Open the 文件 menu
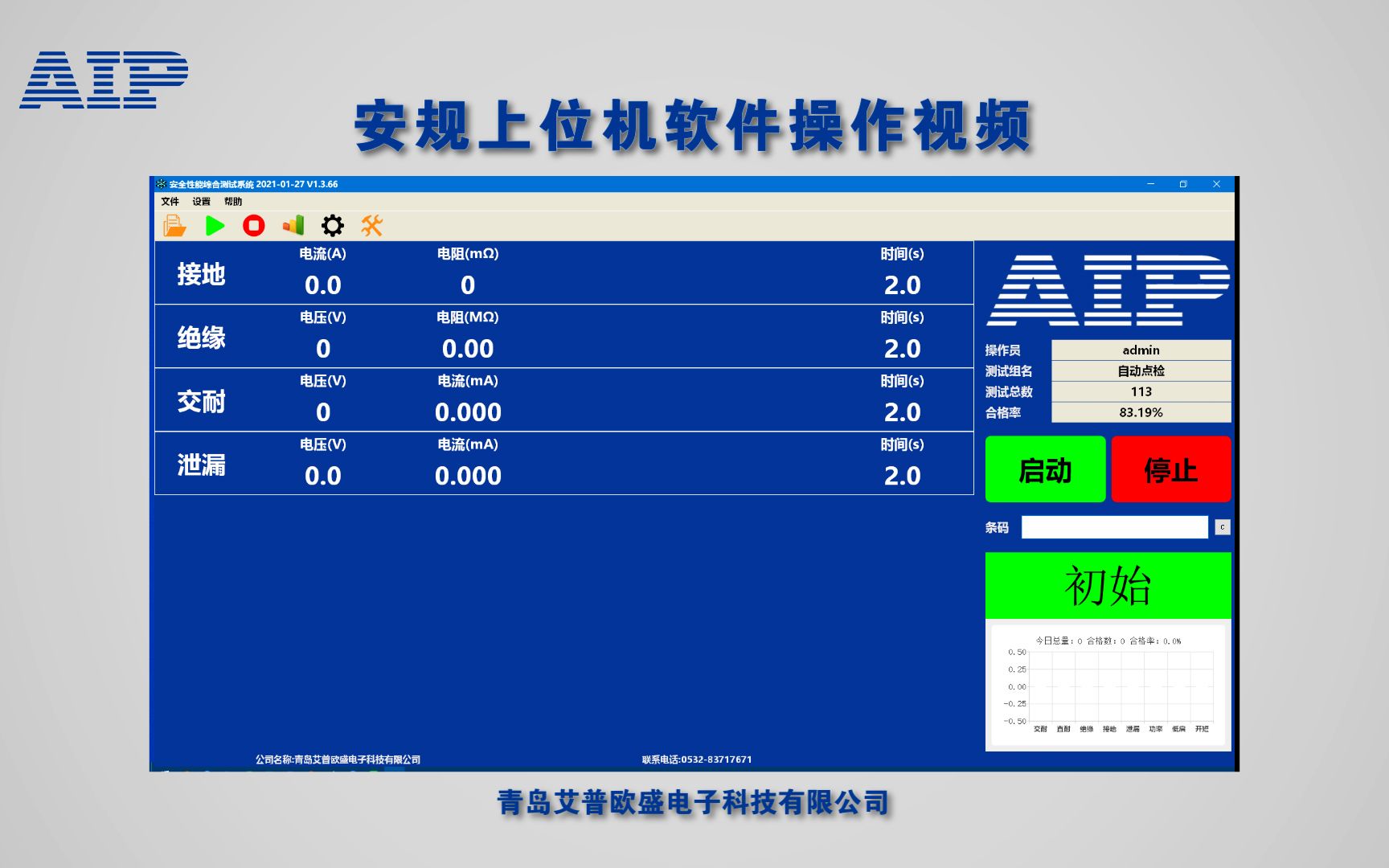The height and width of the screenshot is (868, 1389). [x=170, y=202]
